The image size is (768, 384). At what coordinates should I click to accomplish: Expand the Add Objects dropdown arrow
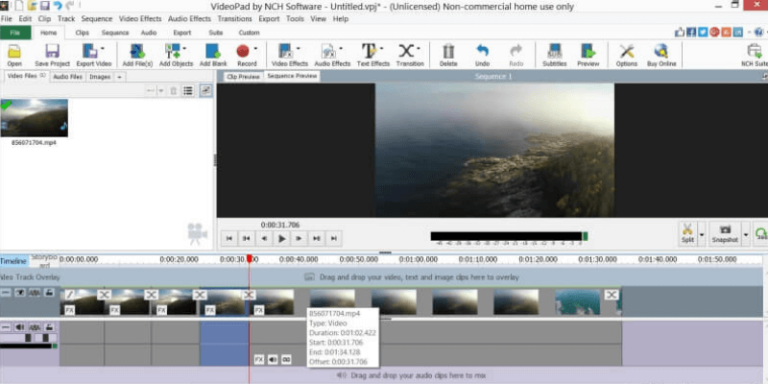[185, 48]
